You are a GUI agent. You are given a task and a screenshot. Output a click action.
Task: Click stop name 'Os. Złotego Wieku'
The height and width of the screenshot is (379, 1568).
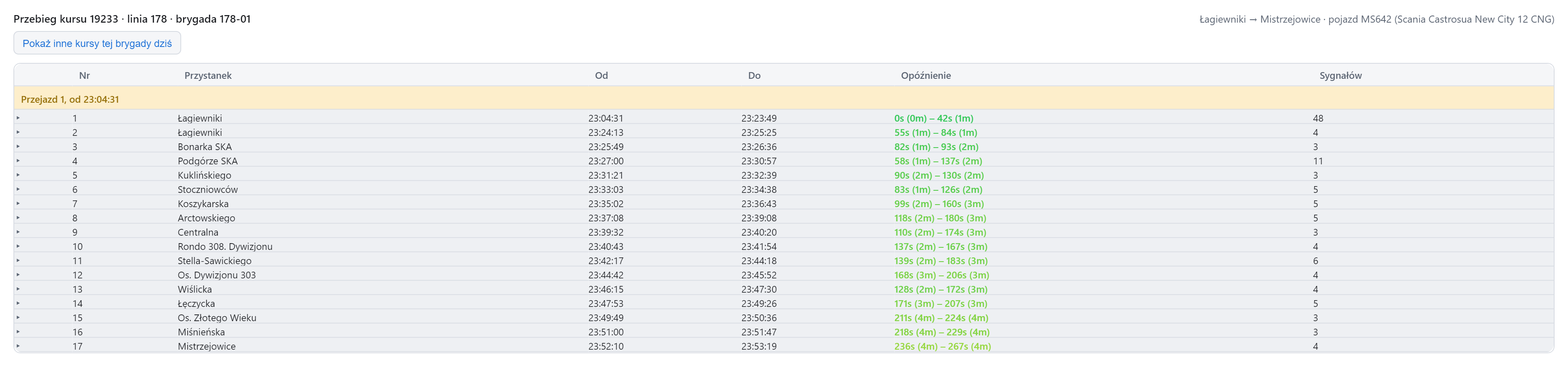(x=217, y=317)
